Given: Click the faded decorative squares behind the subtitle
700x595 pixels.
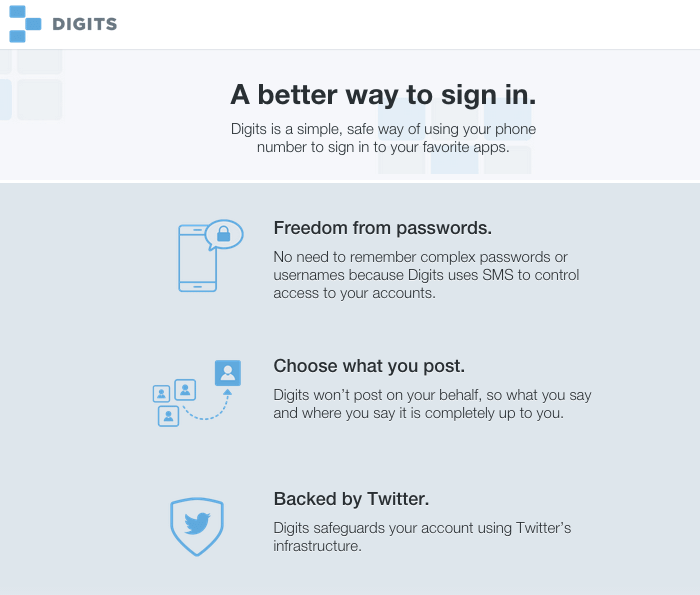Looking at the screenshot, I should coord(454,136).
